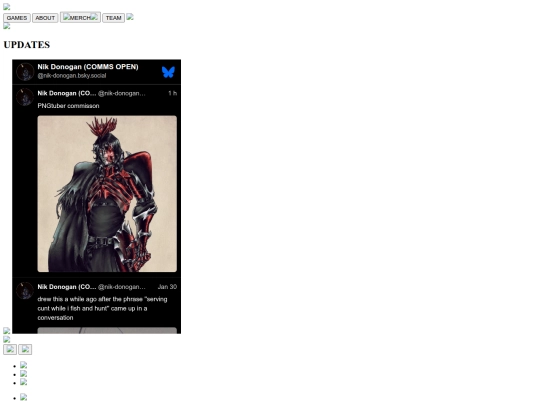Click the third bulleted broken image icon
This screenshot has width=540, height=405.
point(23,382)
